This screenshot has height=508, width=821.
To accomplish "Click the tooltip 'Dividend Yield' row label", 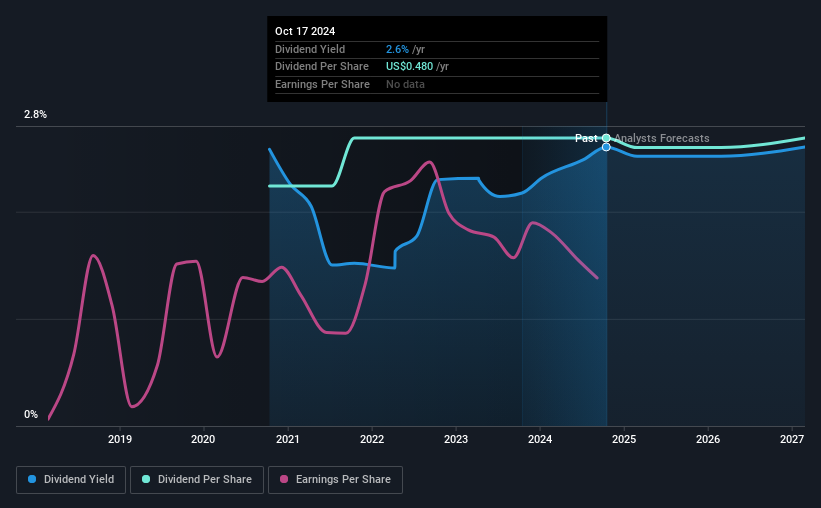I will (310, 49).
